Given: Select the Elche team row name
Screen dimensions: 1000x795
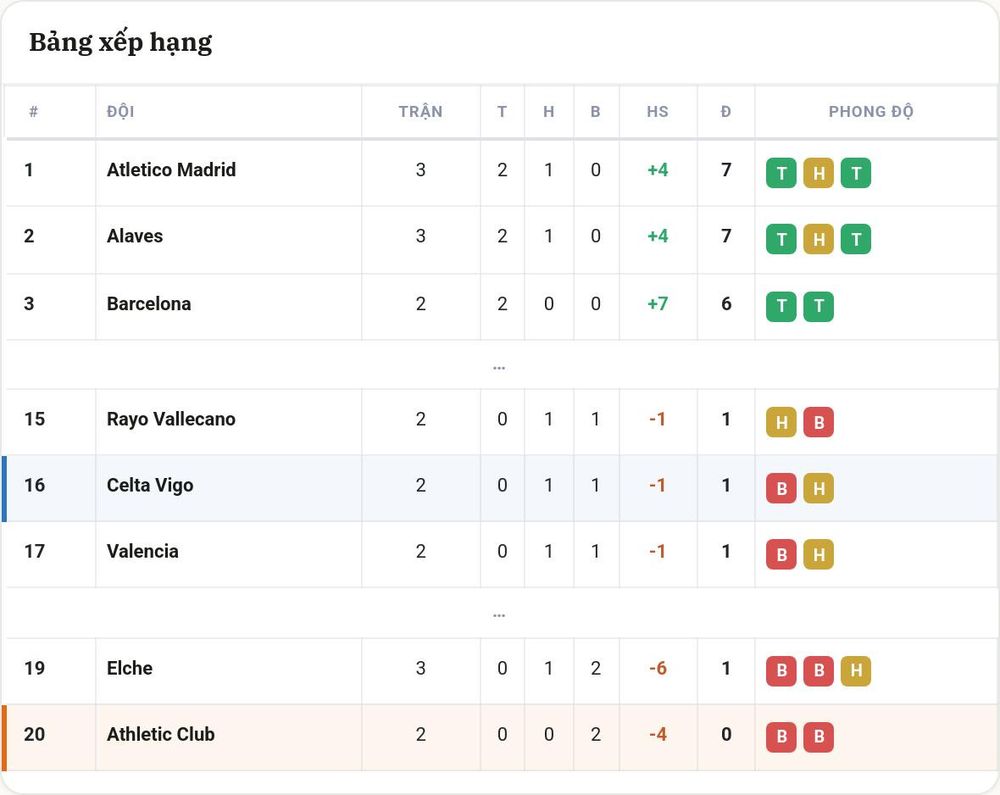Looking at the screenshot, I should pyautogui.click(x=129, y=668).
